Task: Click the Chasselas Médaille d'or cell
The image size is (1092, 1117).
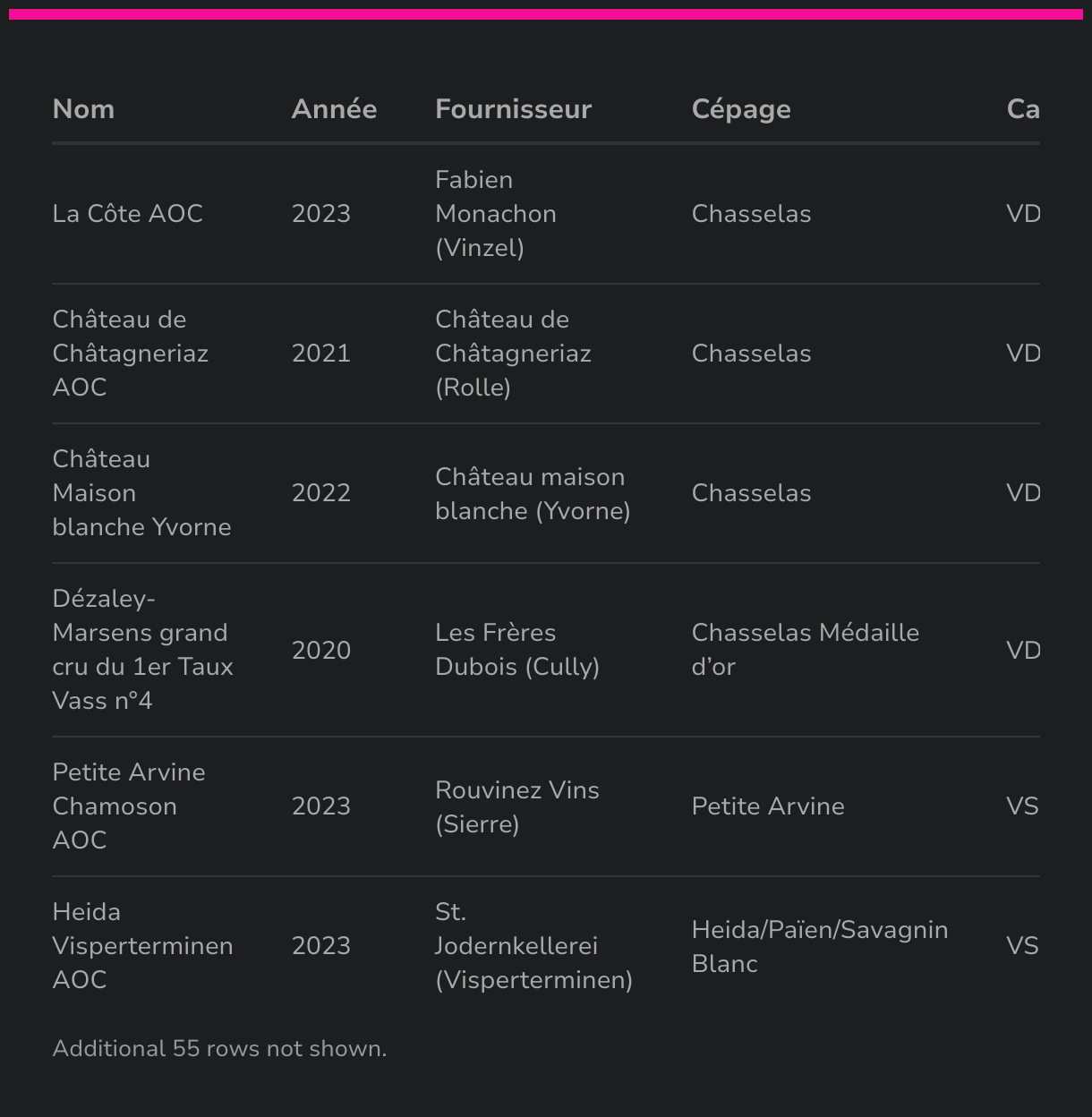Action: click(x=805, y=650)
